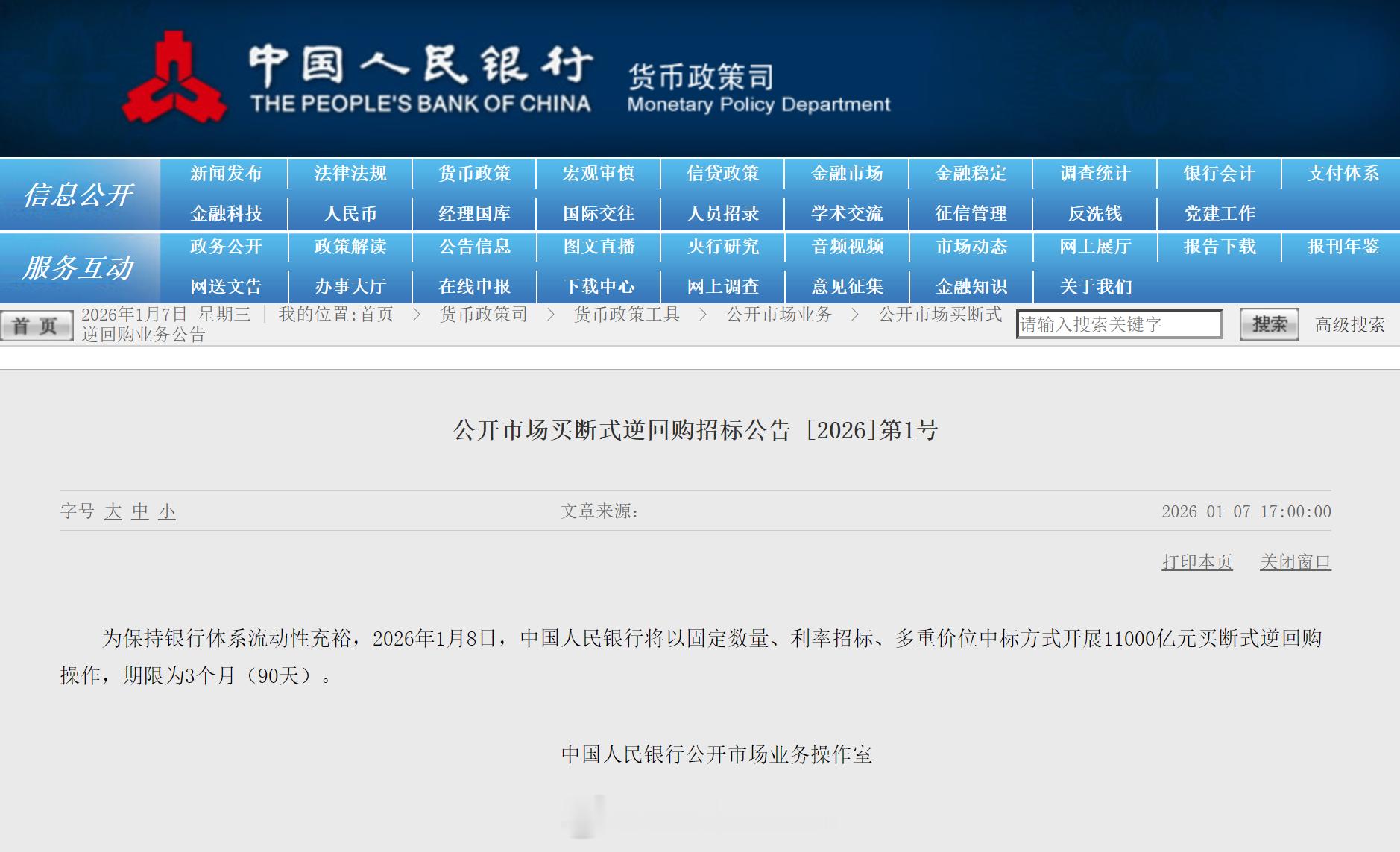Go to 关于我们 page
The height and width of the screenshot is (852, 1400).
point(1096,287)
